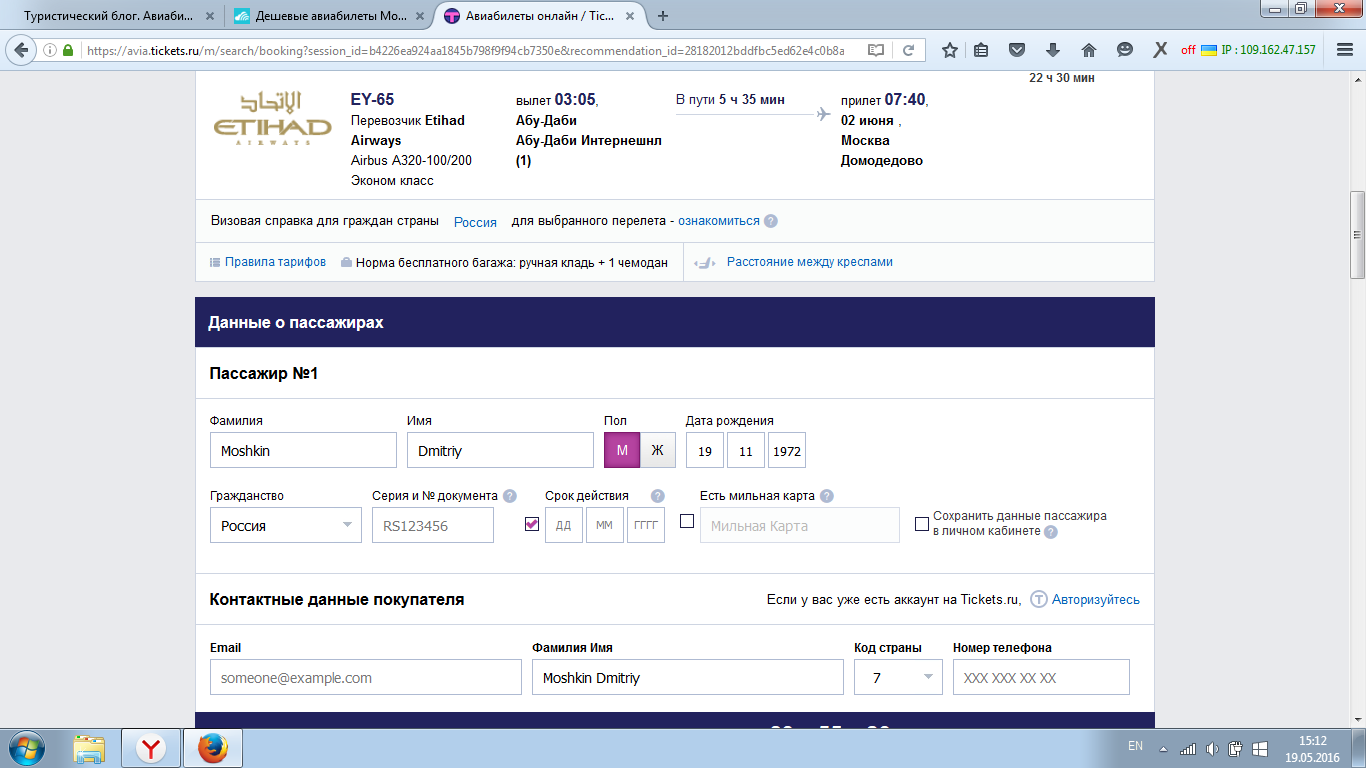This screenshot has height=768, width=1366.
Task: Uncheck the document expiry date checkbox
Action: [532, 523]
